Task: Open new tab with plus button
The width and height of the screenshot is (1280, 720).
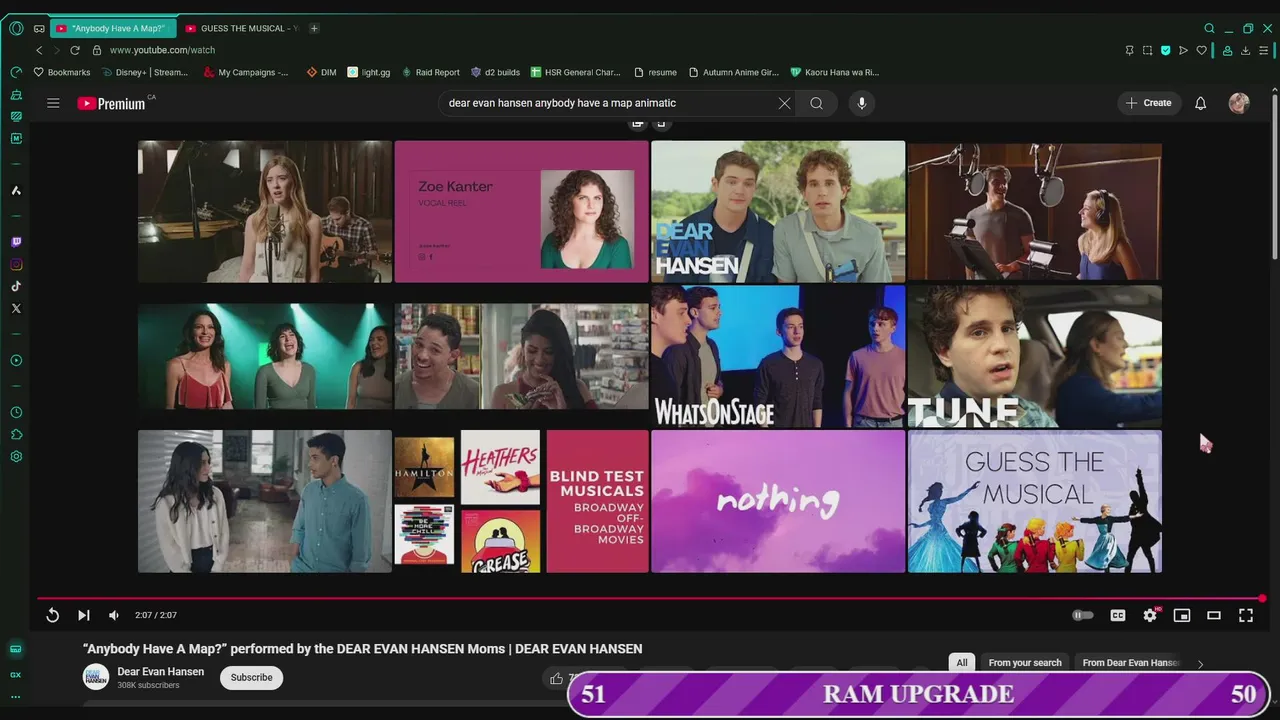Action: pyautogui.click(x=314, y=28)
